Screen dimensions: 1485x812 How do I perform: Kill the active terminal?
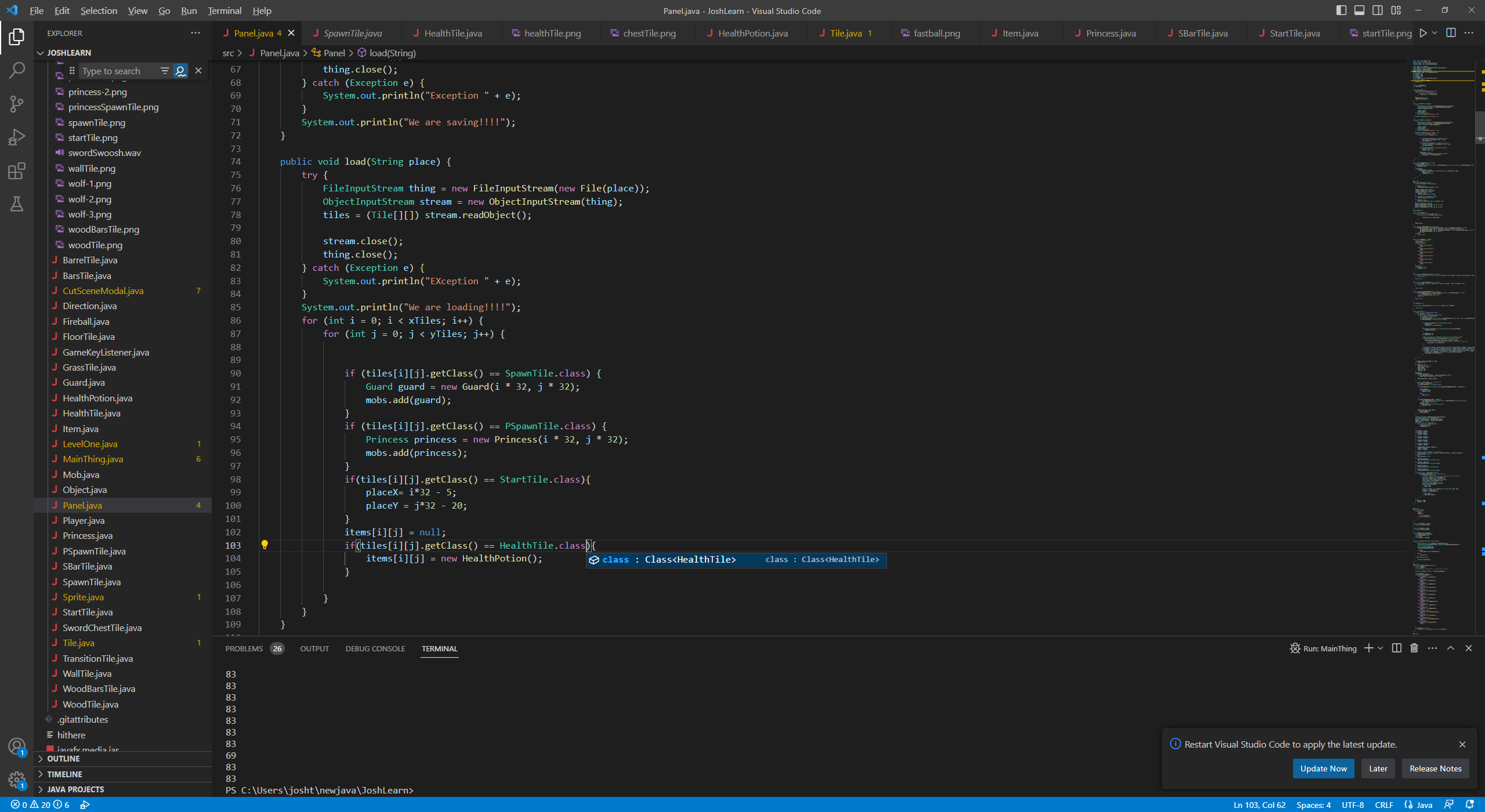(x=1414, y=648)
